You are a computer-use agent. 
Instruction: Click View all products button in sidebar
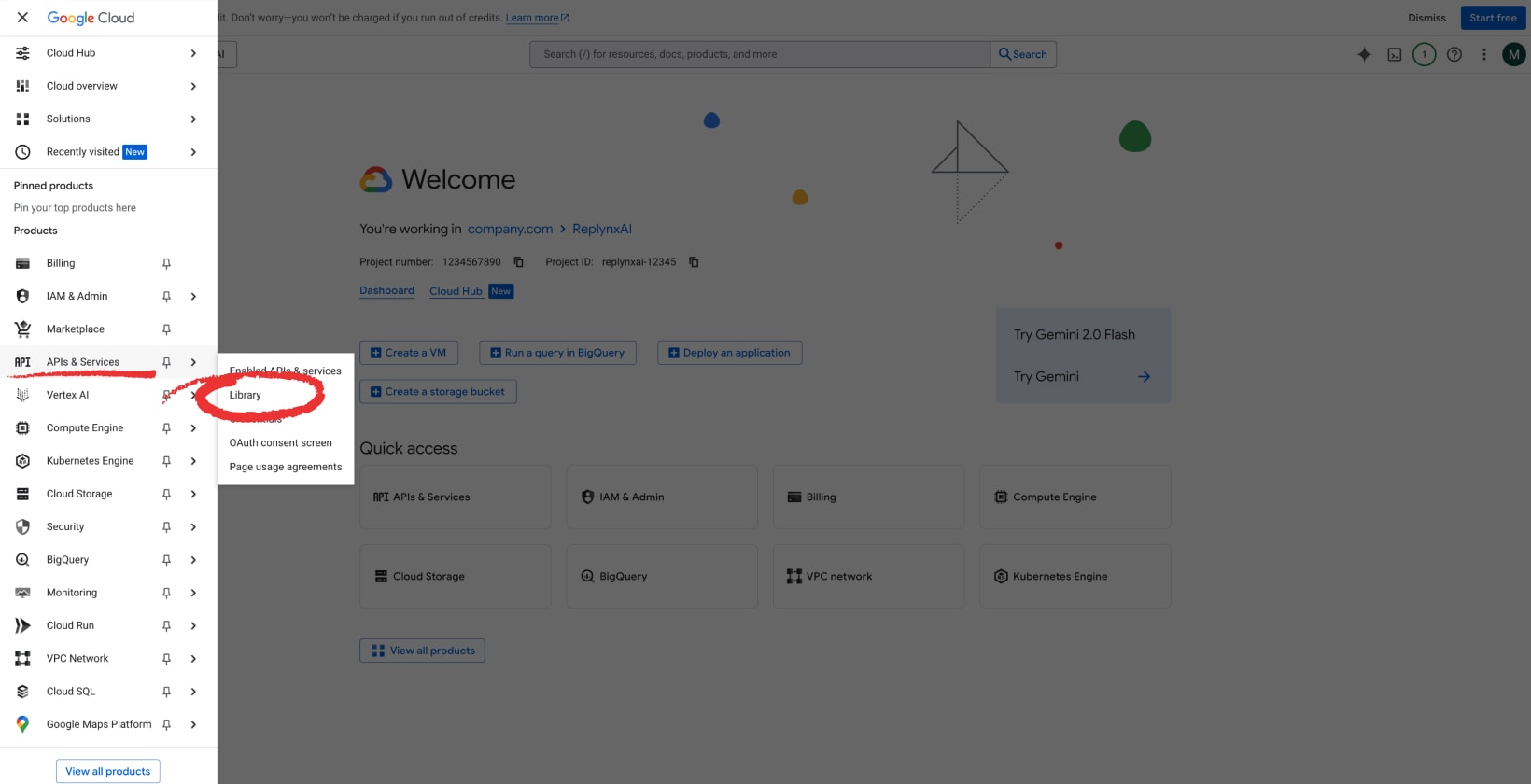pos(108,771)
